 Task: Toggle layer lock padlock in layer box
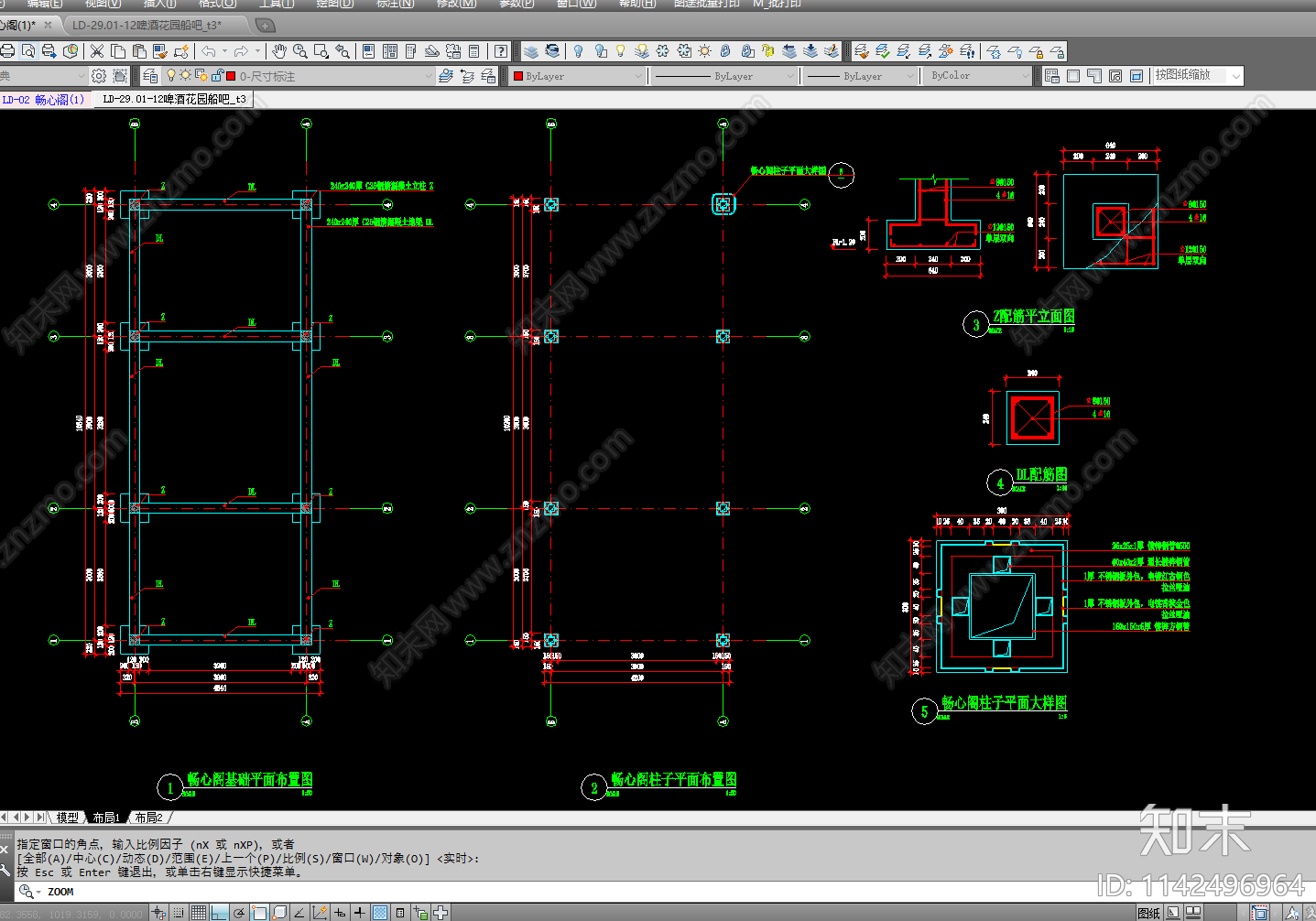coord(217,76)
